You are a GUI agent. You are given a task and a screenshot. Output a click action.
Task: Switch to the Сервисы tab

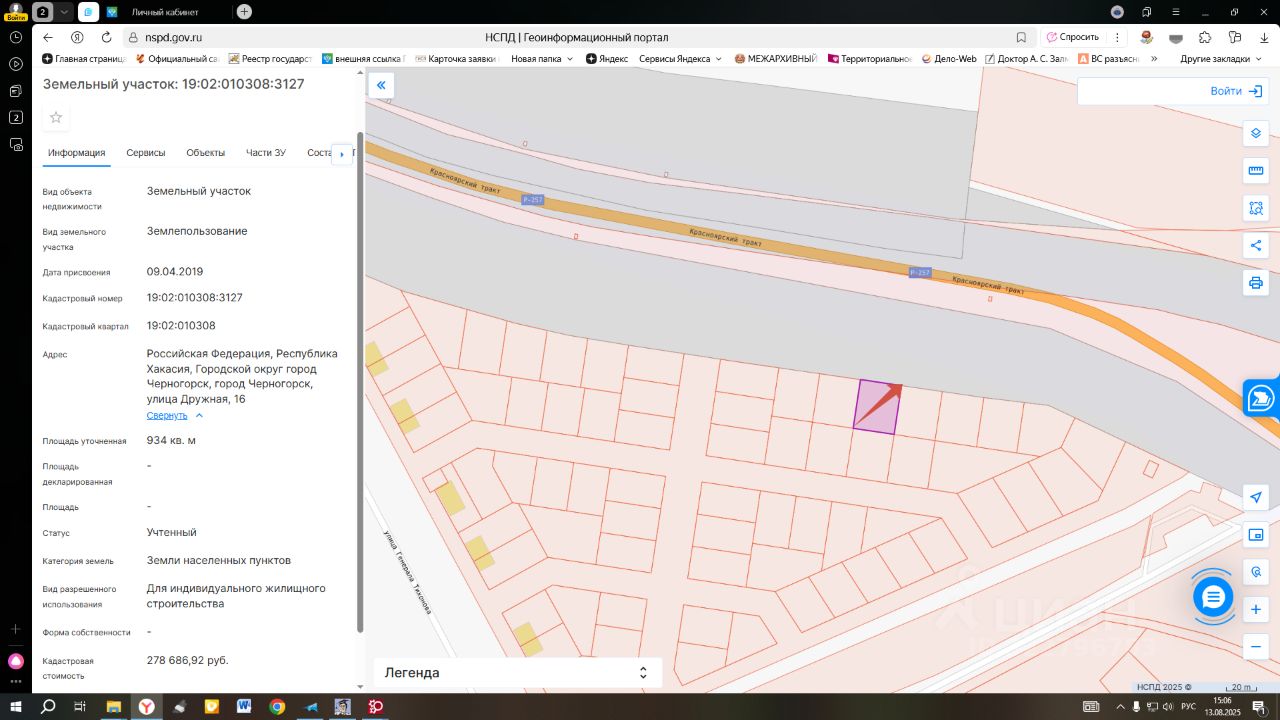click(146, 153)
